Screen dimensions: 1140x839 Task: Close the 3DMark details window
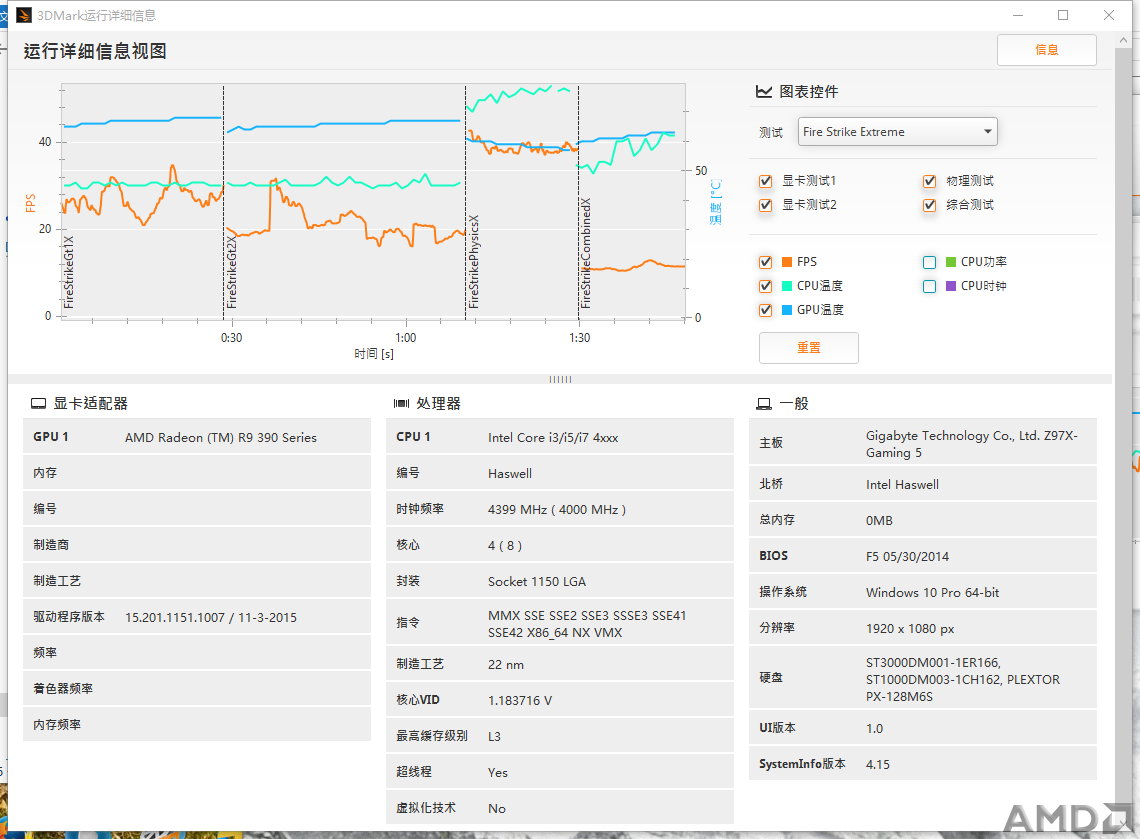point(1109,15)
